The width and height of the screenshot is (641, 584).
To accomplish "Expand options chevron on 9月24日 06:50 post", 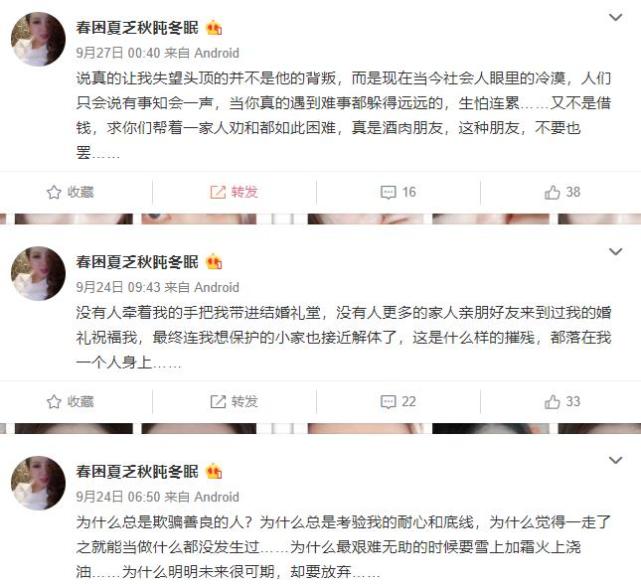I will pos(615,460).
